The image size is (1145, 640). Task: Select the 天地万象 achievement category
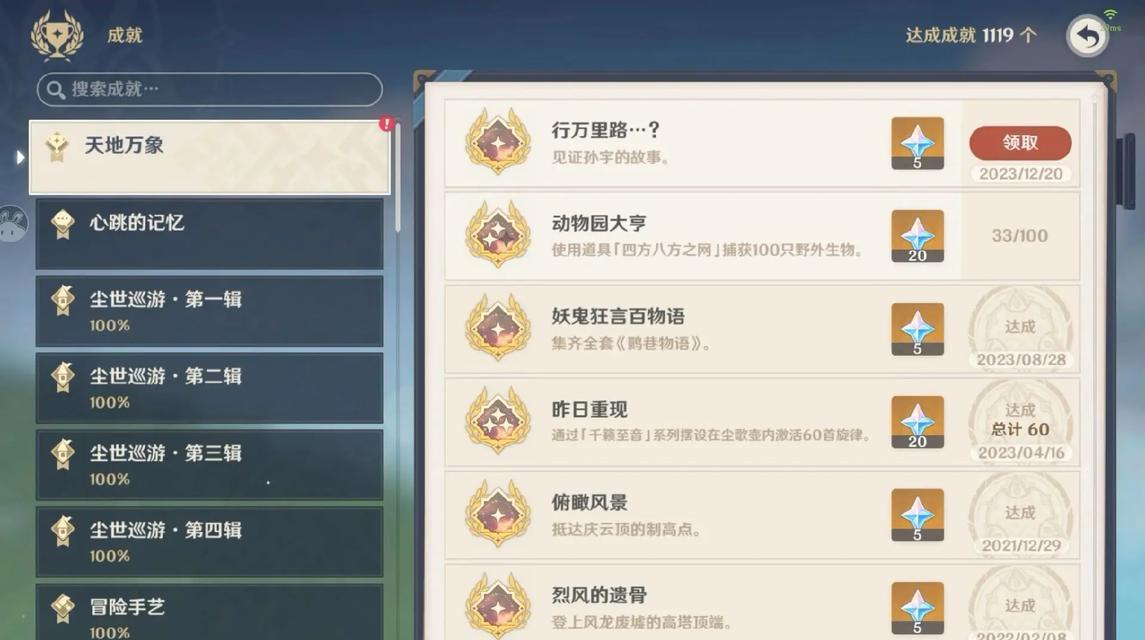[210, 158]
